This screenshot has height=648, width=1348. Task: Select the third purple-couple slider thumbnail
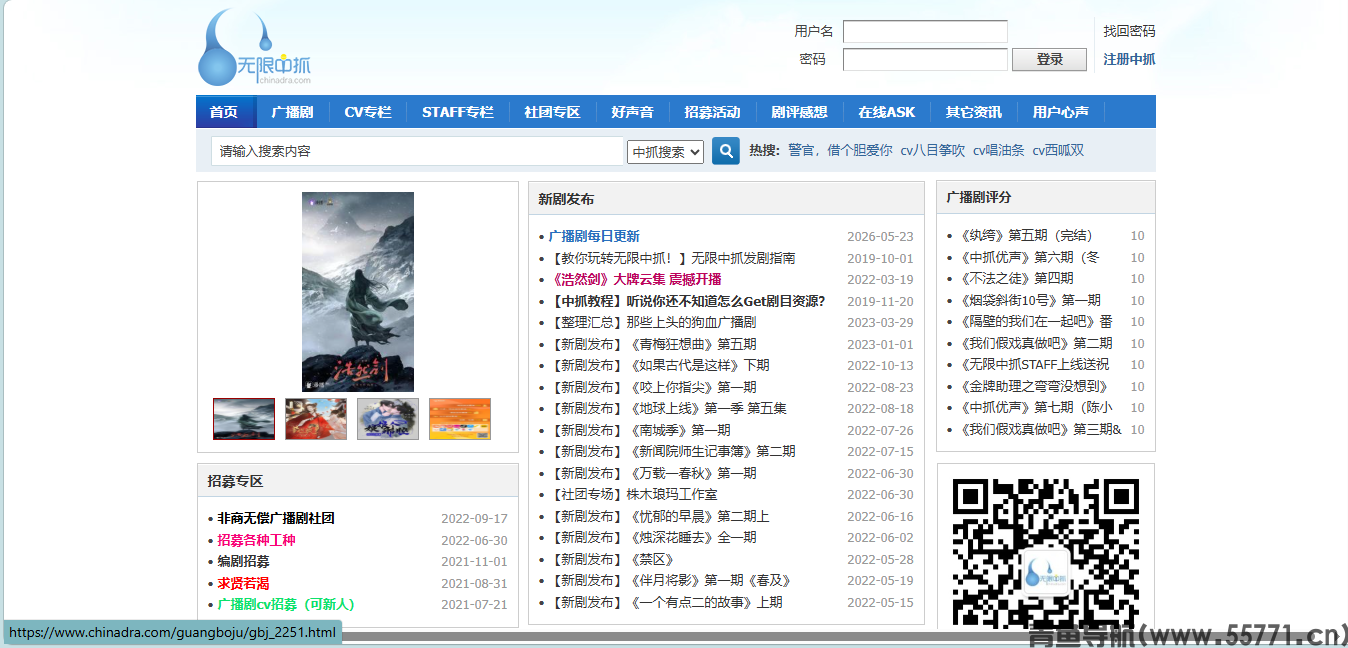(x=388, y=419)
